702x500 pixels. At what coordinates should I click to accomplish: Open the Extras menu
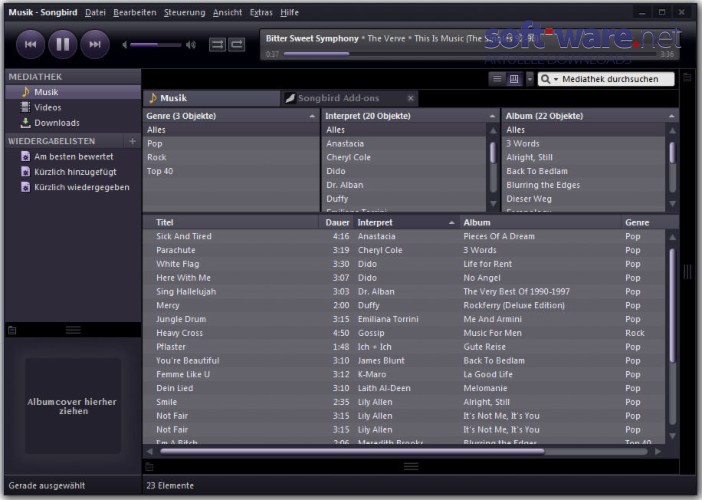click(x=261, y=13)
